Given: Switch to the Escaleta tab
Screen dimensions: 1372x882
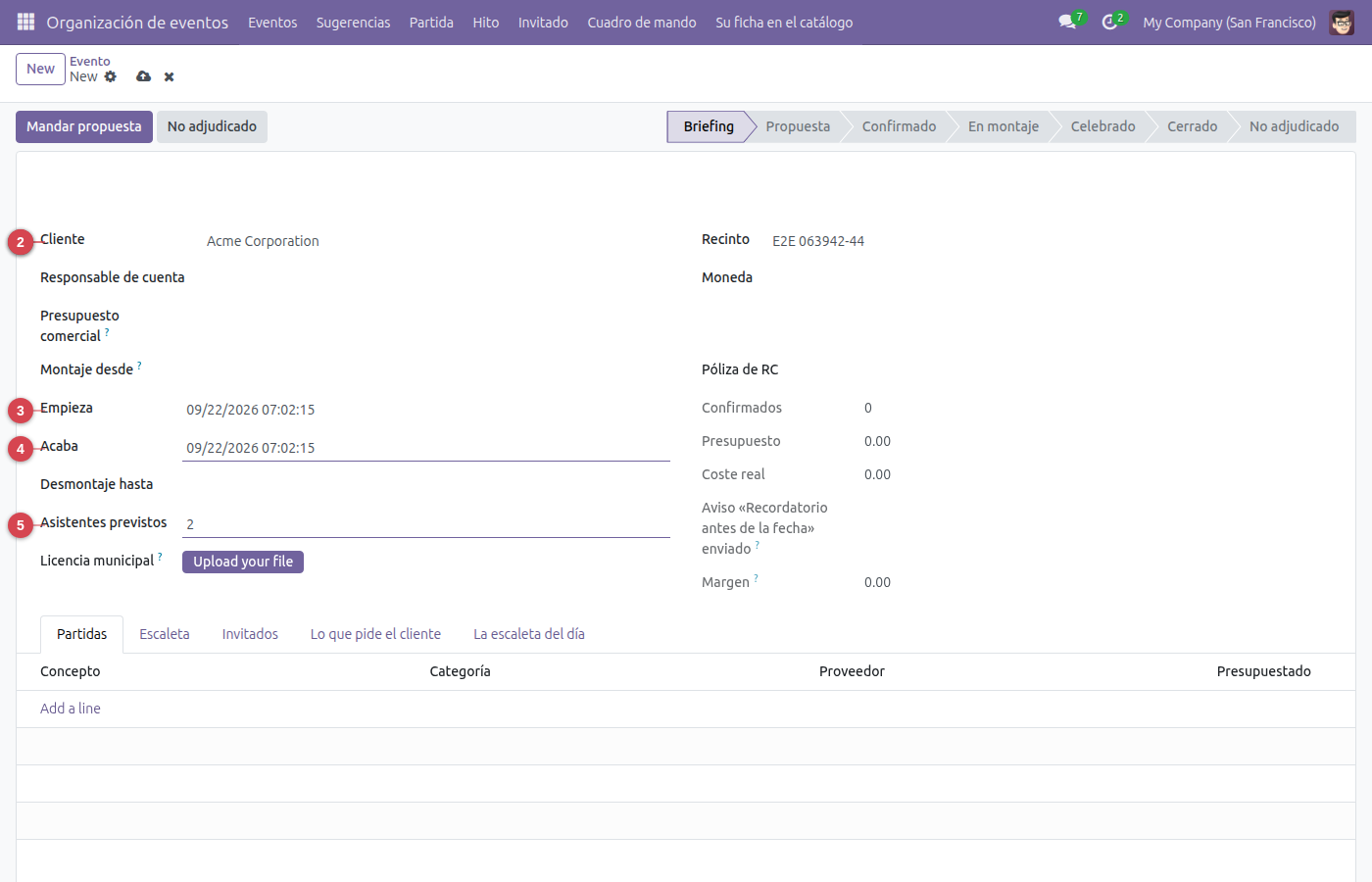Looking at the screenshot, I should pos(165,634).
